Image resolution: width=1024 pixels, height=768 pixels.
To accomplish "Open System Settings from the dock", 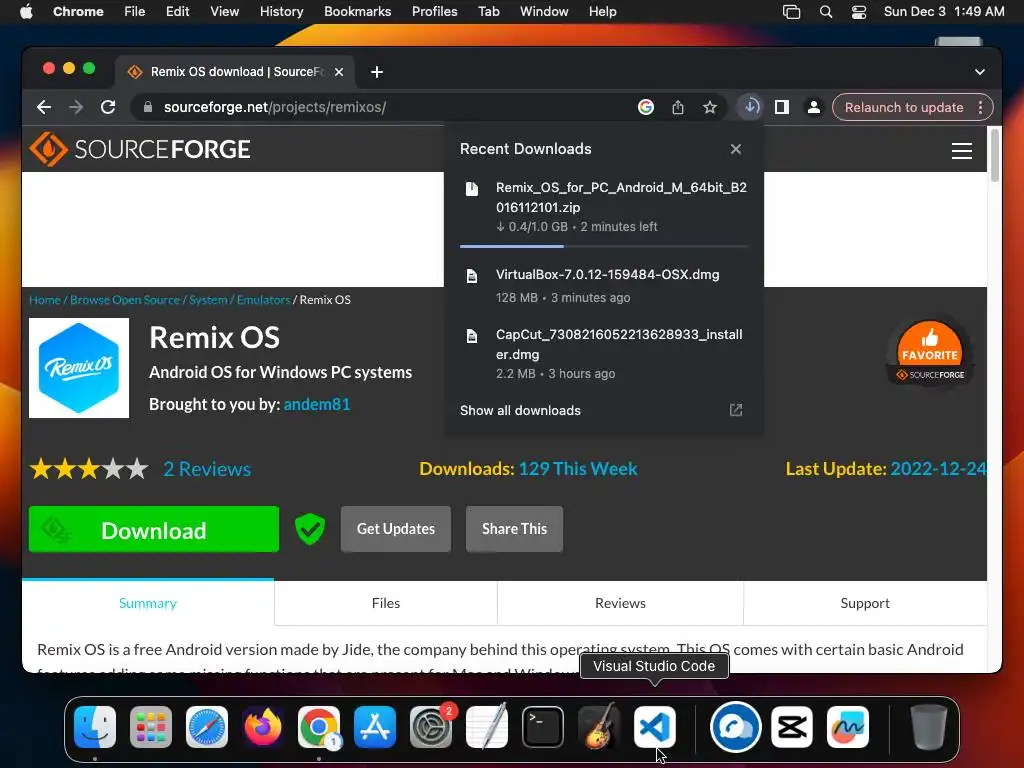I will click(x=431, y=727).
